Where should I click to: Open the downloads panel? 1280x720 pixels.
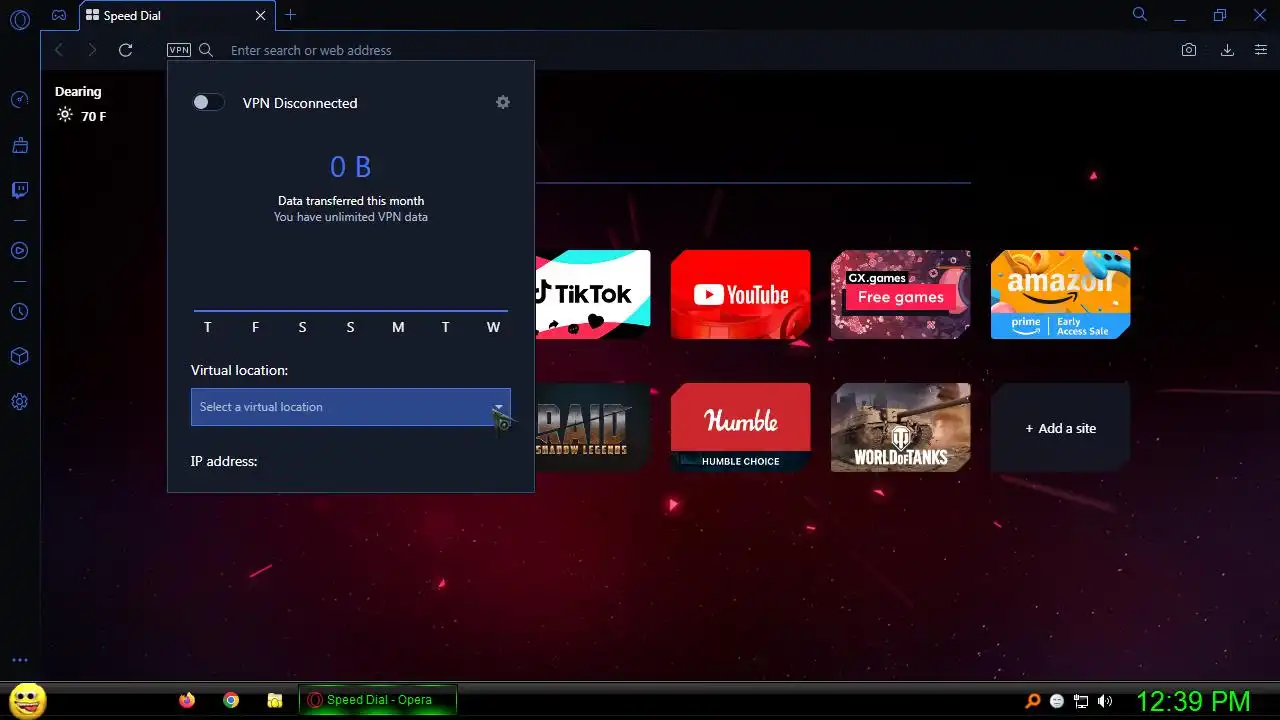pyautogui.click(x=1227, y=50)
